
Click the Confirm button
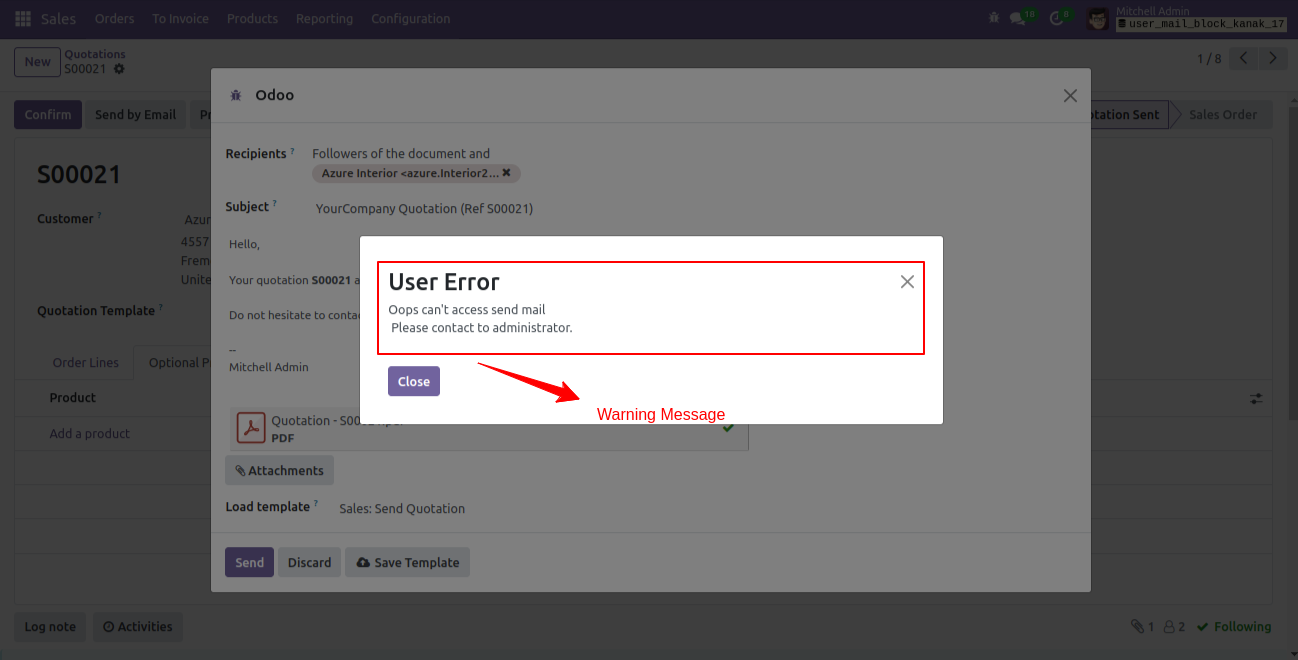[48, 114]
